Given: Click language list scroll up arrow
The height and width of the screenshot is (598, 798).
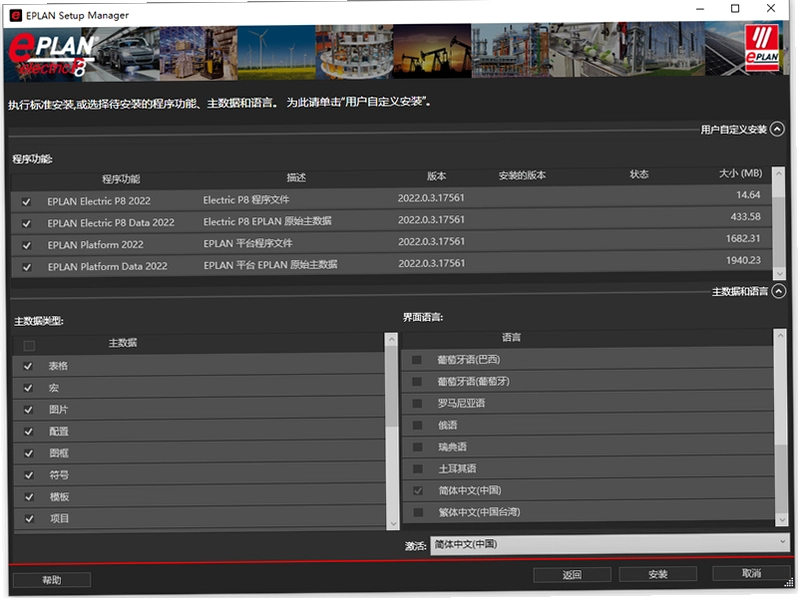Looking at the screenshot, I should 780,335.
